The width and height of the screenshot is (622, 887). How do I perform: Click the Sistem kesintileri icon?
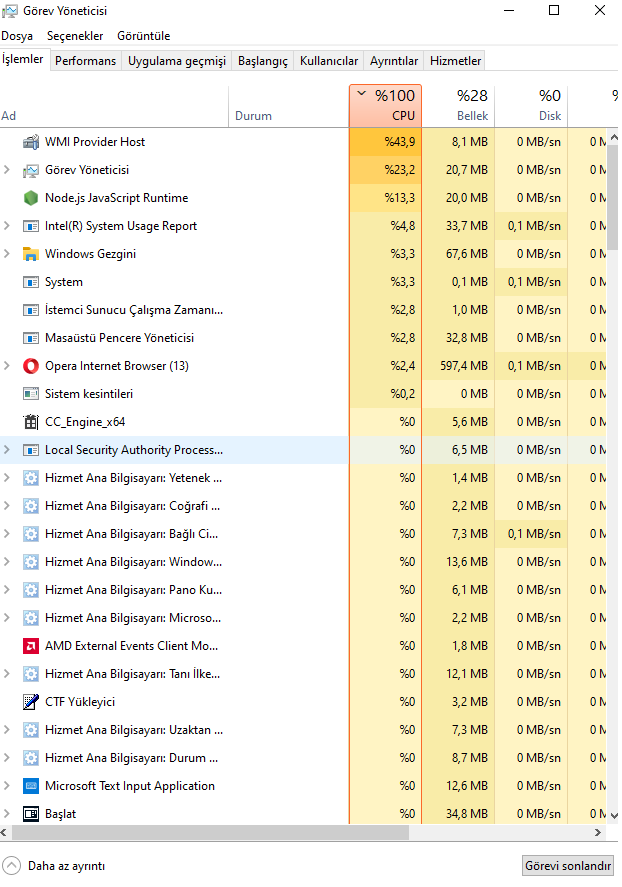(31, 394)
